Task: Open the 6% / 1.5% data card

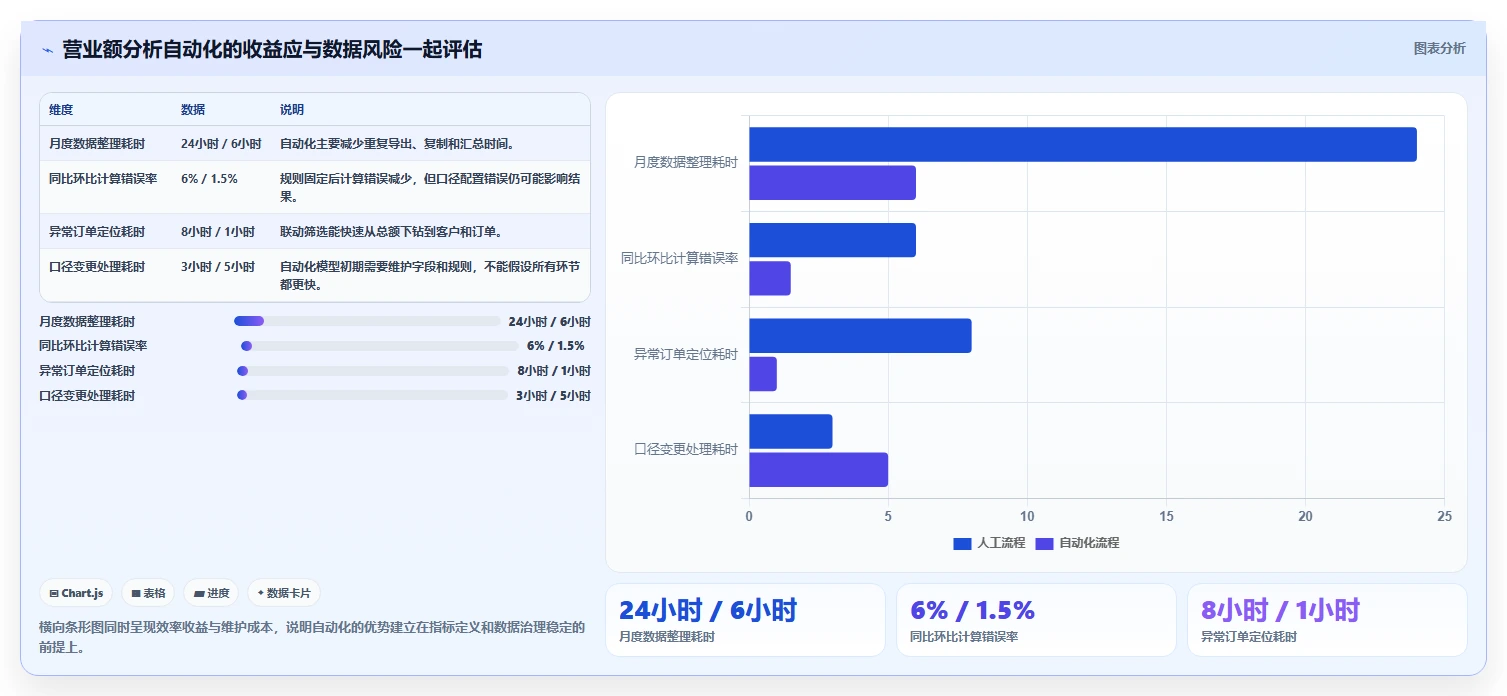Action: click(1036, 620)
